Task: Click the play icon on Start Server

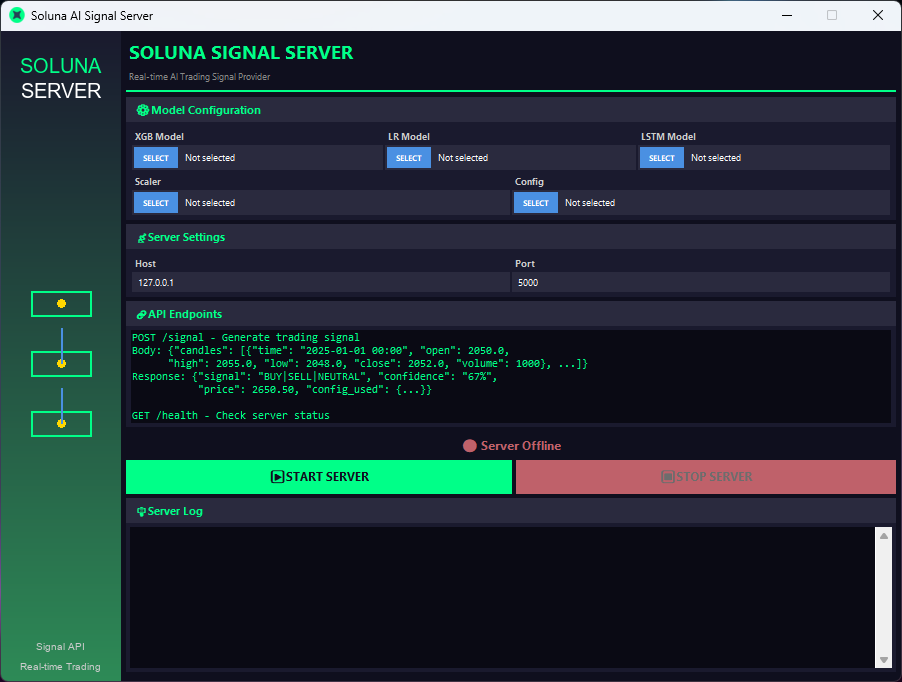Action: (277, 477)
